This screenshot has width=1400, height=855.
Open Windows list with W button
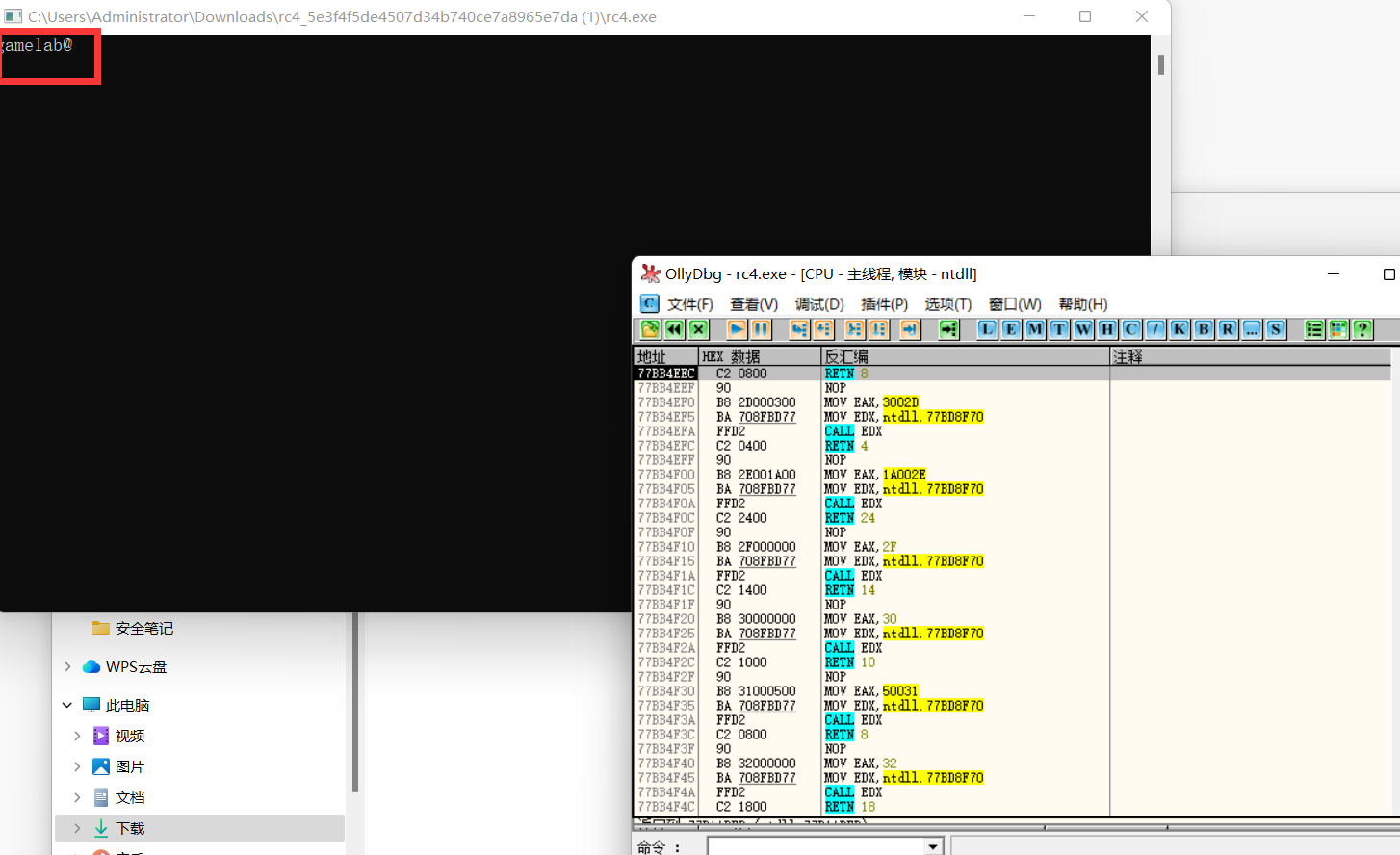click(1083, 329)
